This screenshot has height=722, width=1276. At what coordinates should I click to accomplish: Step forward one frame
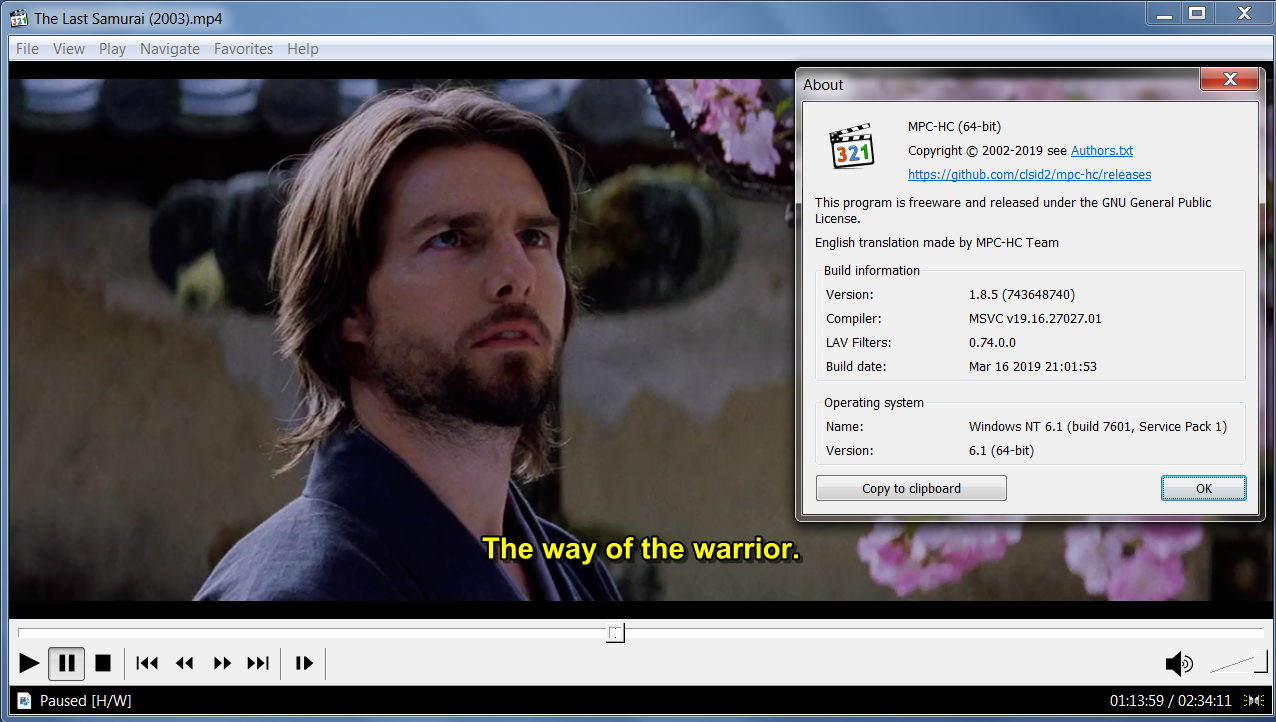click(x=304, y=663)
